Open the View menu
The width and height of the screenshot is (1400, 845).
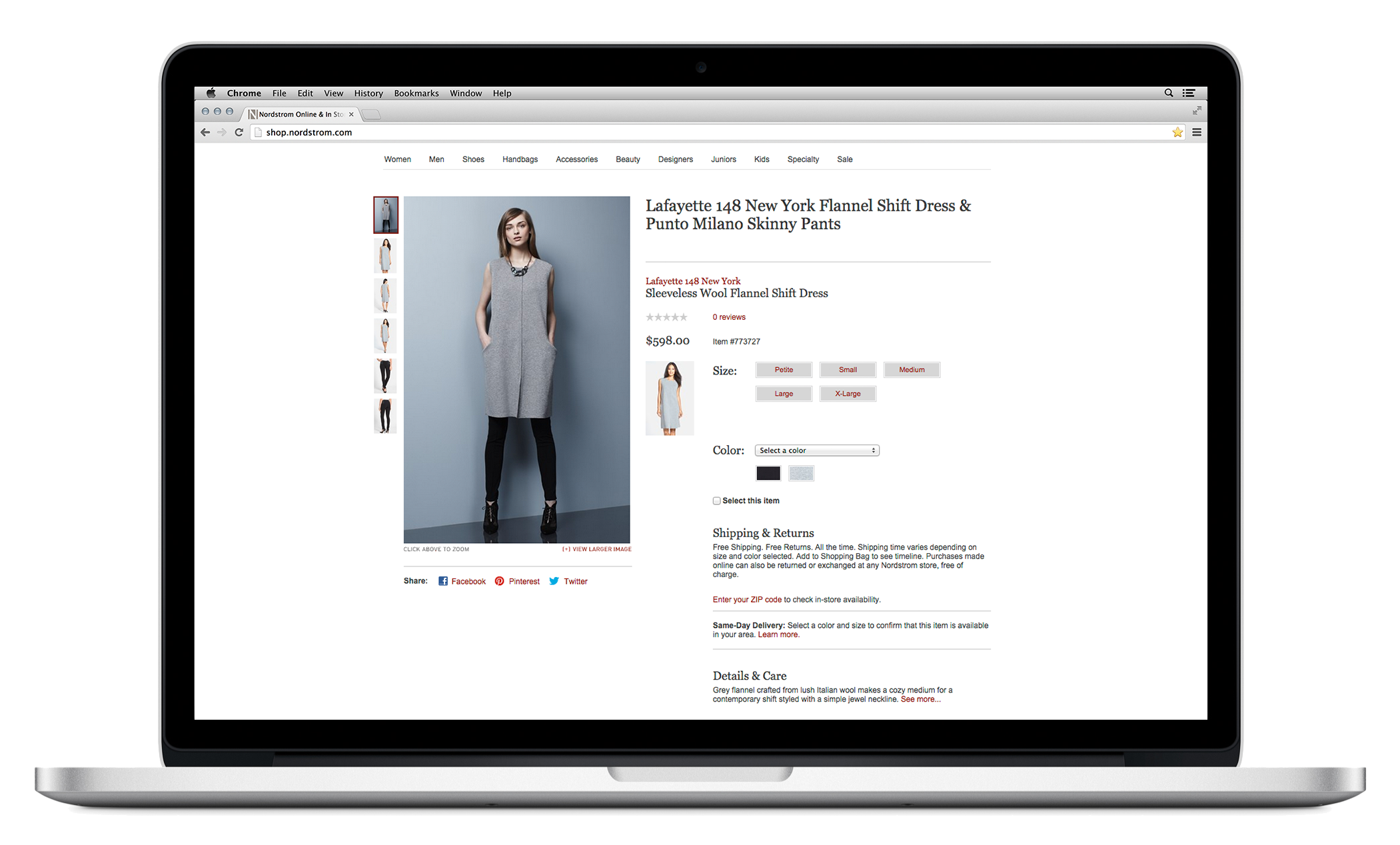[x=333, y=93]
